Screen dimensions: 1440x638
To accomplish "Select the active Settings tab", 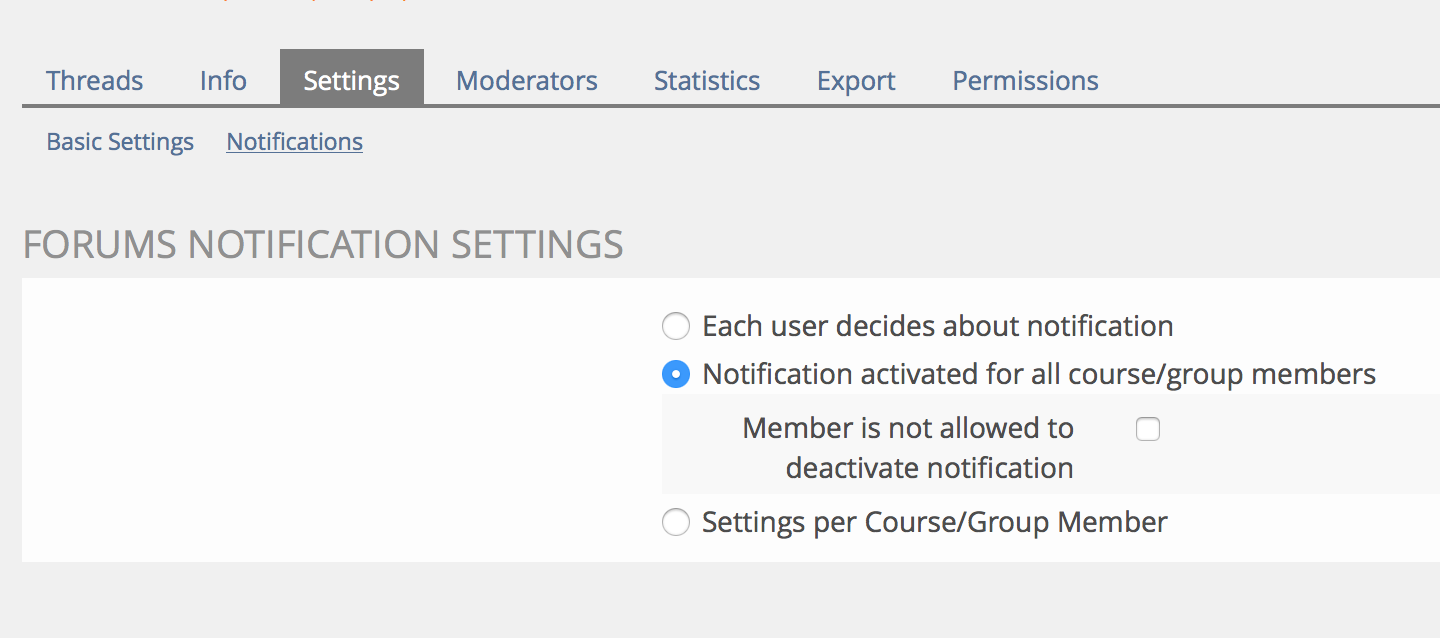I will coord(351,80).
